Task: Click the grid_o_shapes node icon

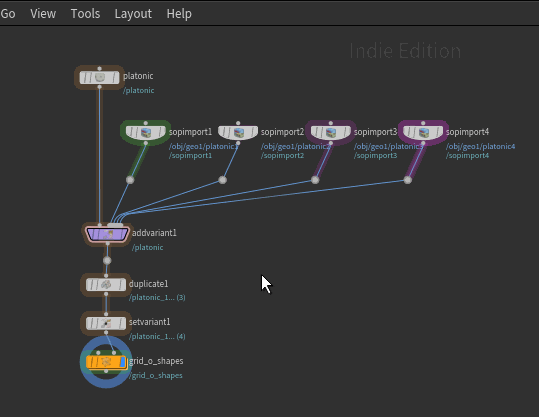Action: [x=106, y=362]
